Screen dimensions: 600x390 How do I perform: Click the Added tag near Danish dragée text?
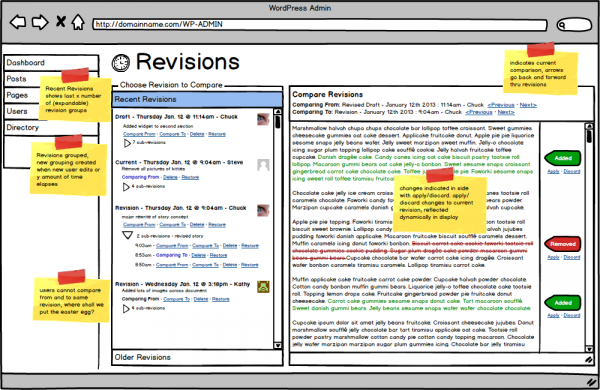click(562, 158)
